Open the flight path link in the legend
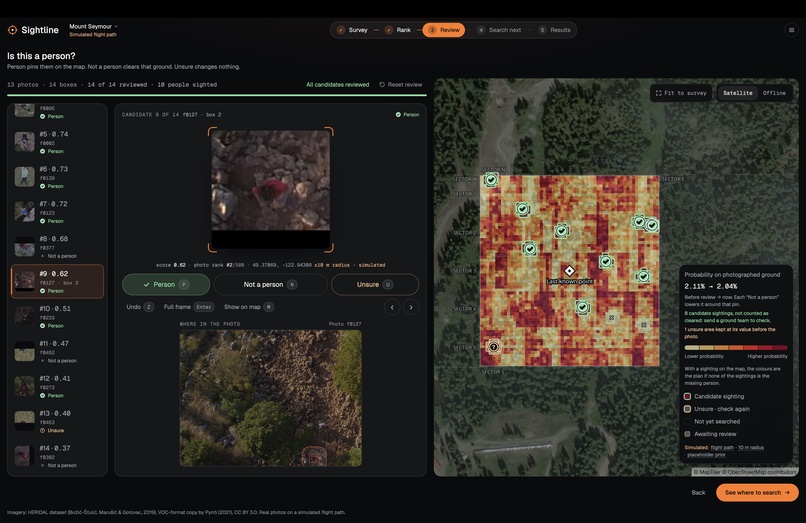806x523 pixels. click(722, 447)
